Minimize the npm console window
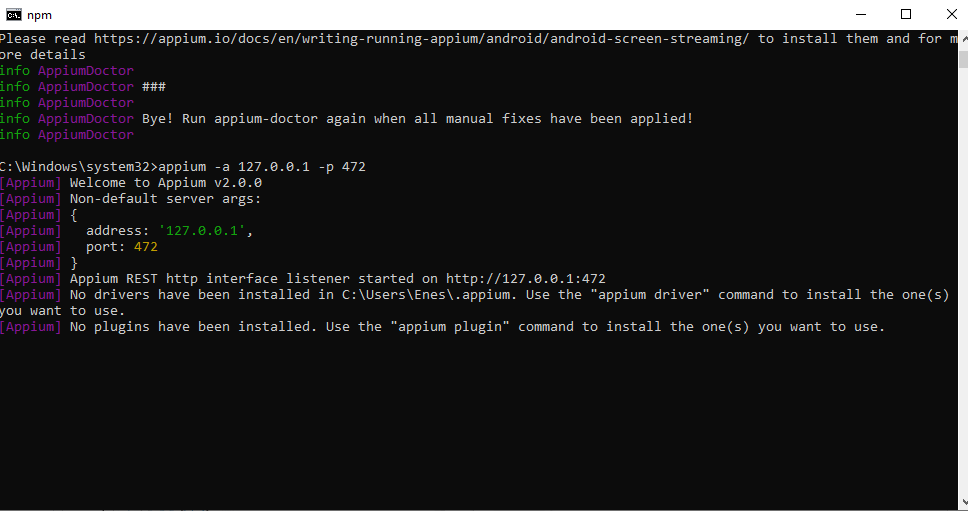968x511 pixels. point(857,14)
